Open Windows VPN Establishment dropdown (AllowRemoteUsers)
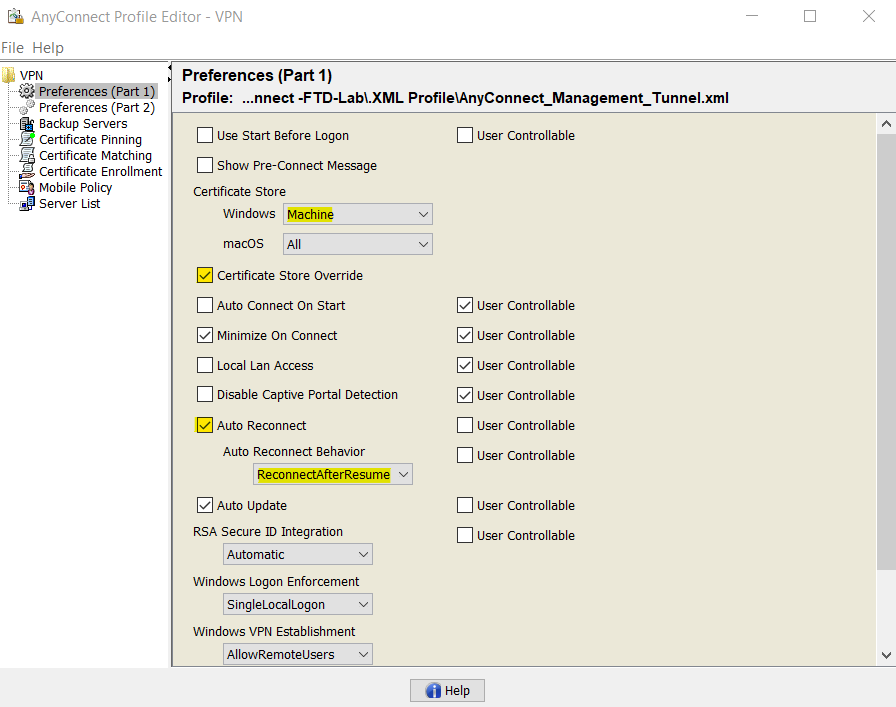The width and height of the screenshot is (896, 707). point(298,654)
